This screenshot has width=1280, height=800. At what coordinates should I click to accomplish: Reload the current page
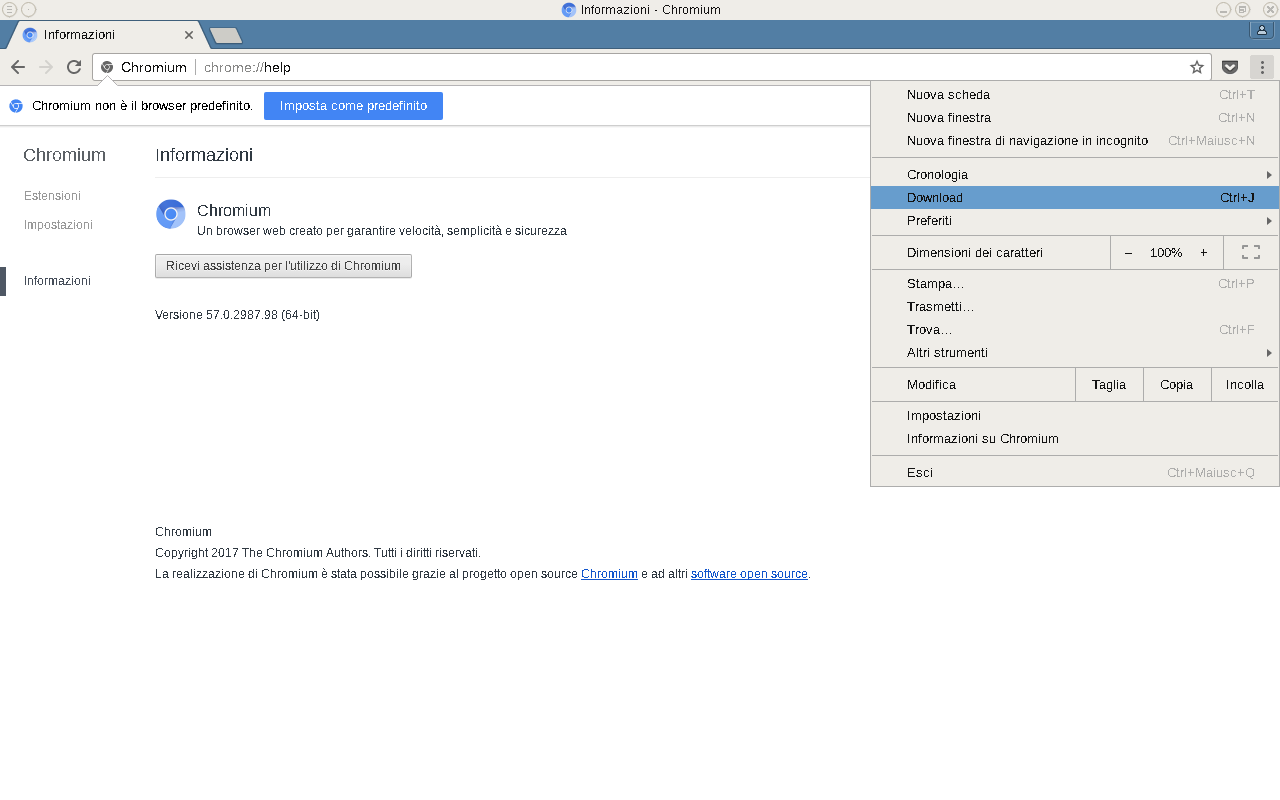(x=74, y=67)
